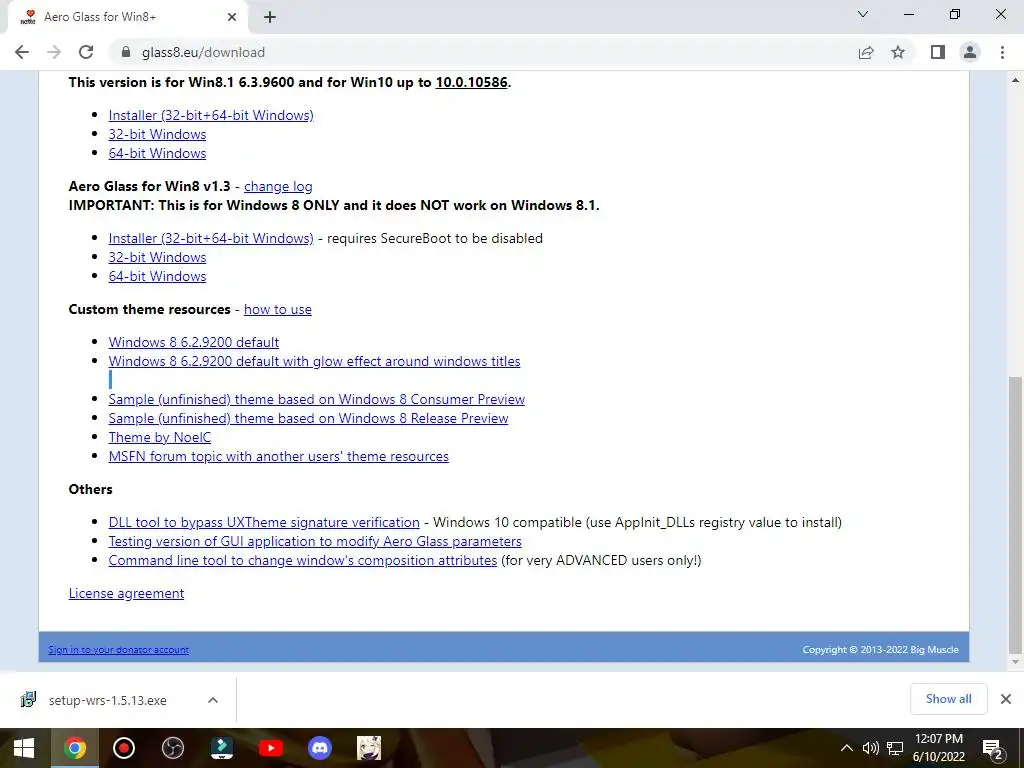Open the Chrome three-dot menu
The image size is (1024, 768).
tap(1002, 52)
